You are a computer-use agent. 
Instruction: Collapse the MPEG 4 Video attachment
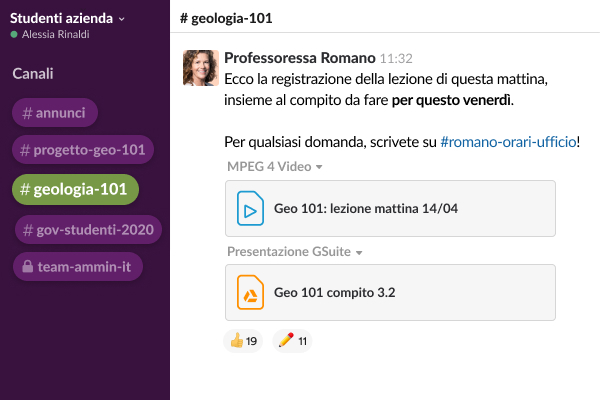coord(319,168)
